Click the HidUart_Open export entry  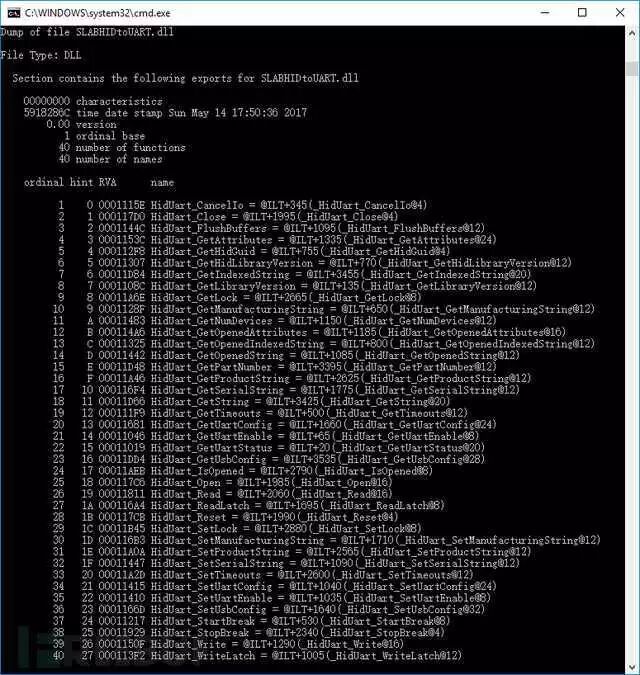[x=223, y=483]
